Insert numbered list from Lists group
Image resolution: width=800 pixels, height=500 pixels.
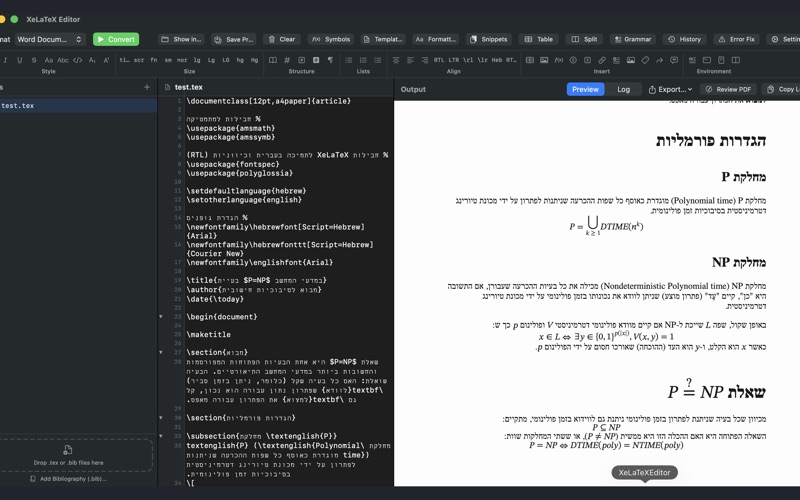pyautogui.click(x=363, y=60)
